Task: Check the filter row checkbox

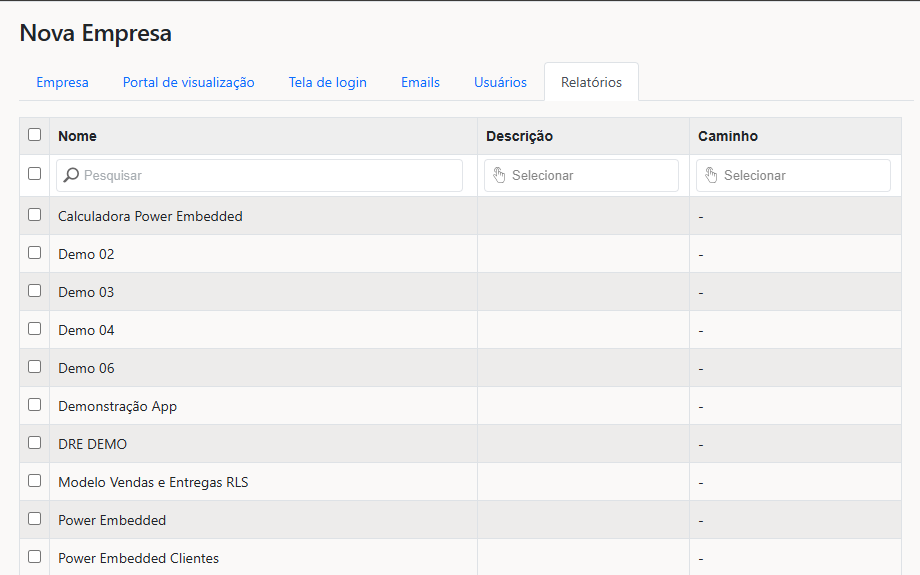Action: pyautogui.click(x=35, y=174)
